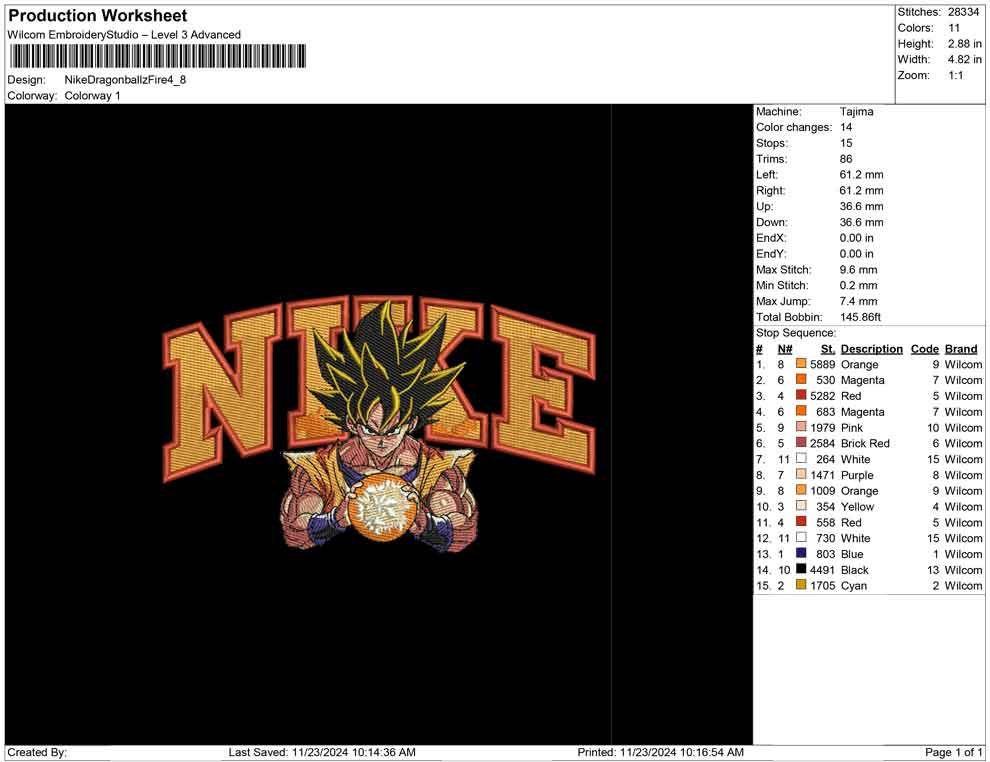This screenshot has width=990, height=762.
Task: Click the Brick Red swatch in row 6
Action: tap(801, 443)
